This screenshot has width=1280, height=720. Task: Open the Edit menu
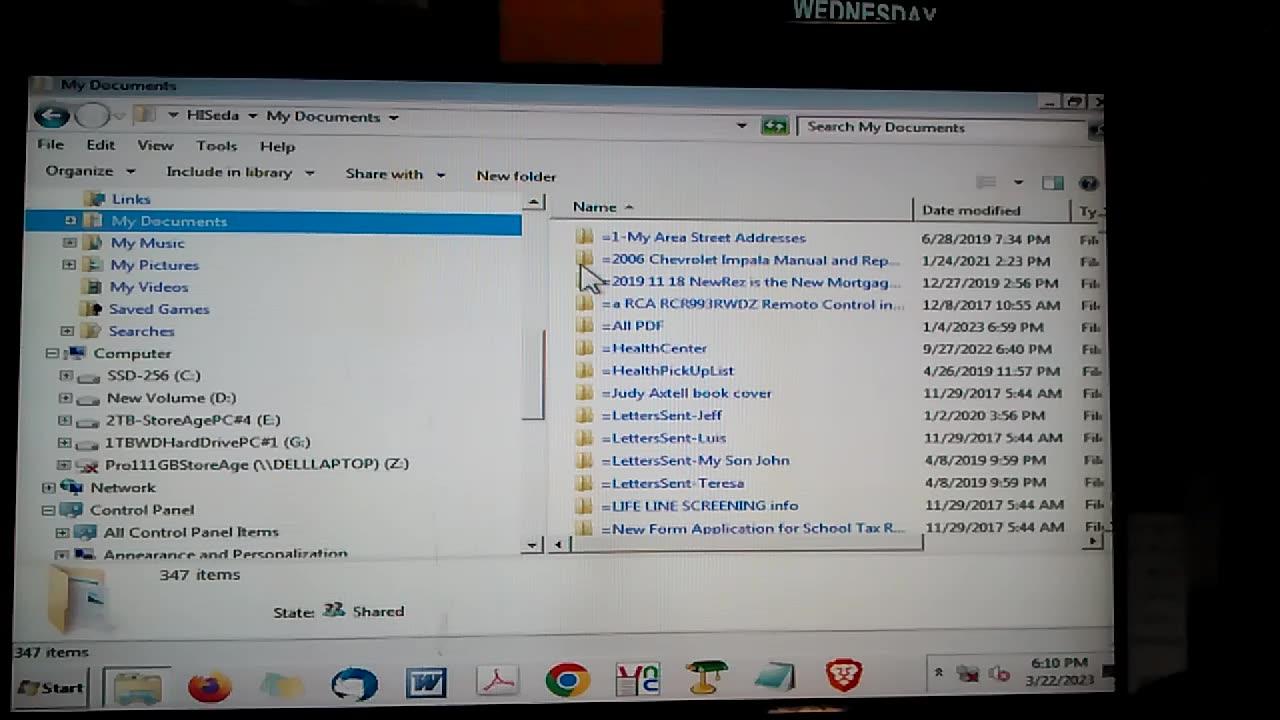coord(100,145)
